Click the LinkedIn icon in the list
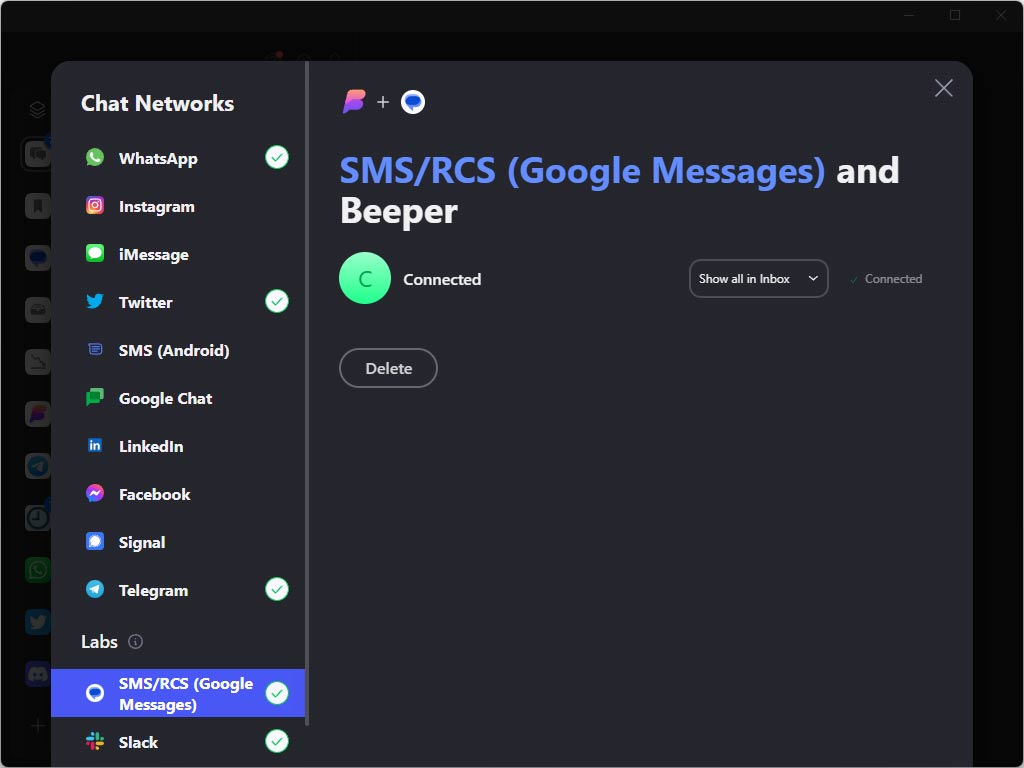The width and height of the screenshot is (1024, 768). [95, 446]
